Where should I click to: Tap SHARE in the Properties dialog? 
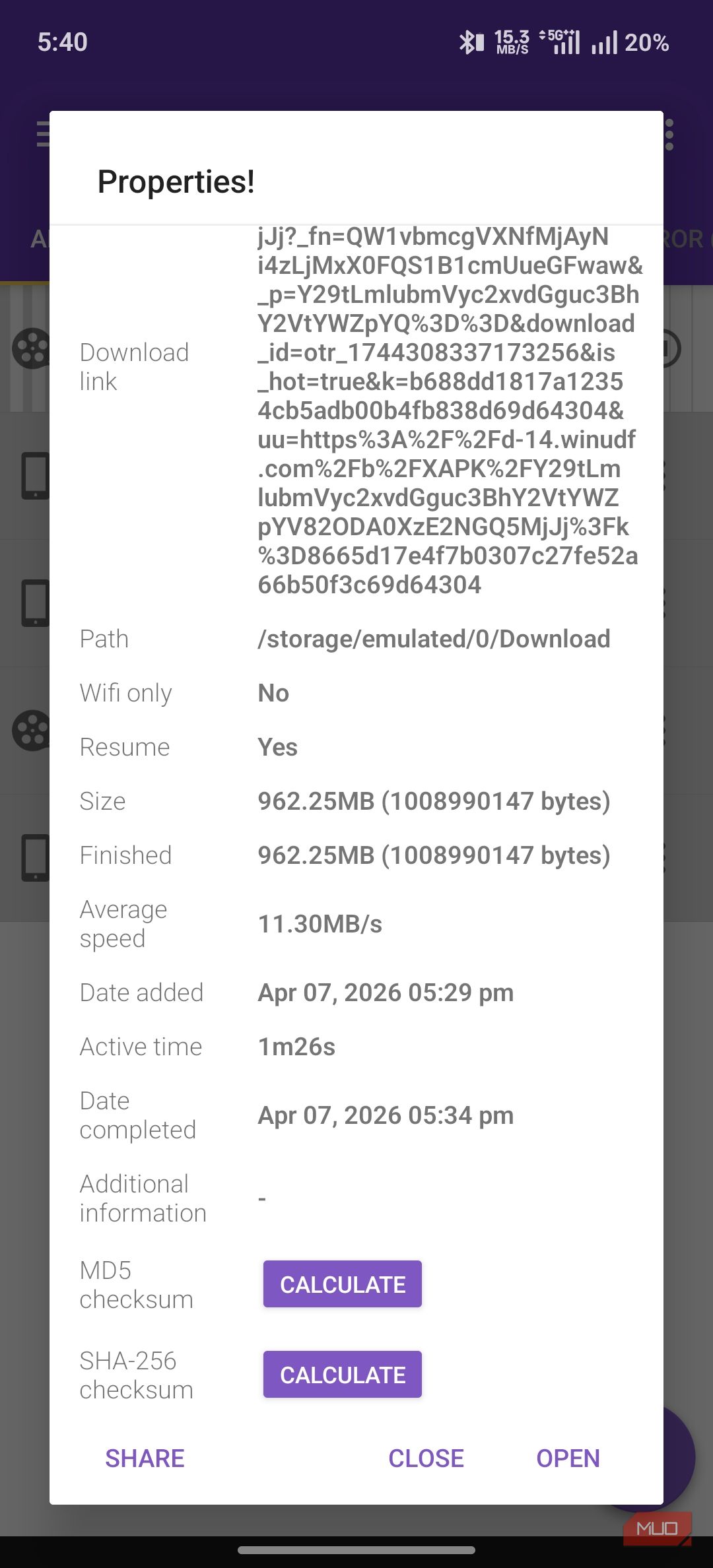[x=145, y=1458]
